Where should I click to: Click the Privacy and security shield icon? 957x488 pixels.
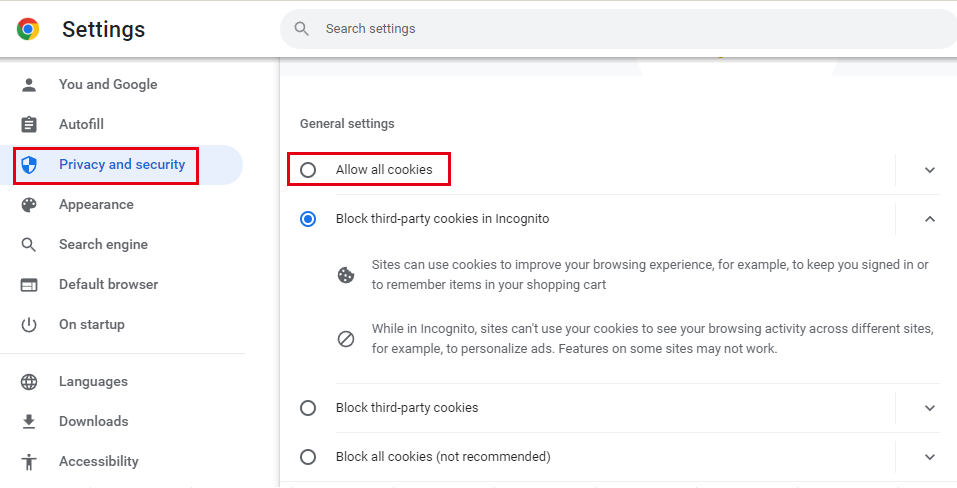point(29,165)
